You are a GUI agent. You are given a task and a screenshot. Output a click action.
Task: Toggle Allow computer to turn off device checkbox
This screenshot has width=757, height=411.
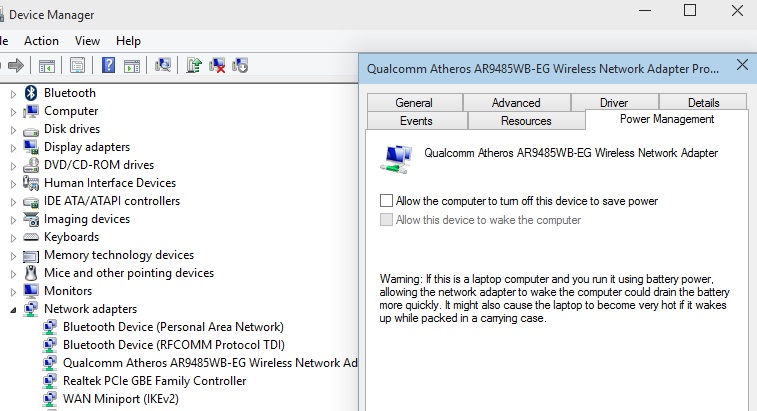point(386,200)
